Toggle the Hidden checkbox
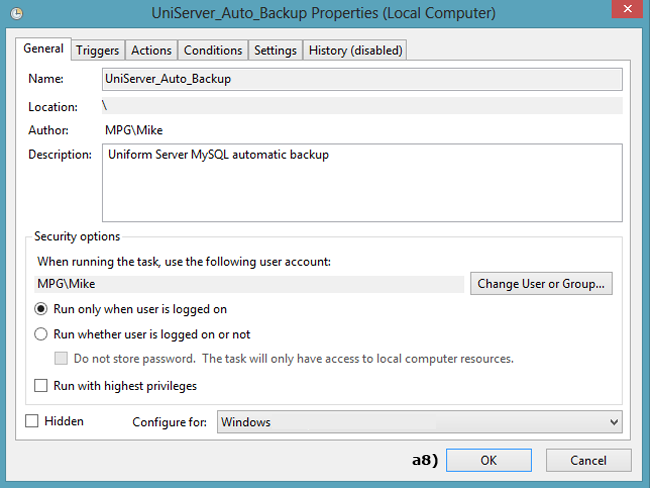 pyautogui.click(x=32, y=422)
